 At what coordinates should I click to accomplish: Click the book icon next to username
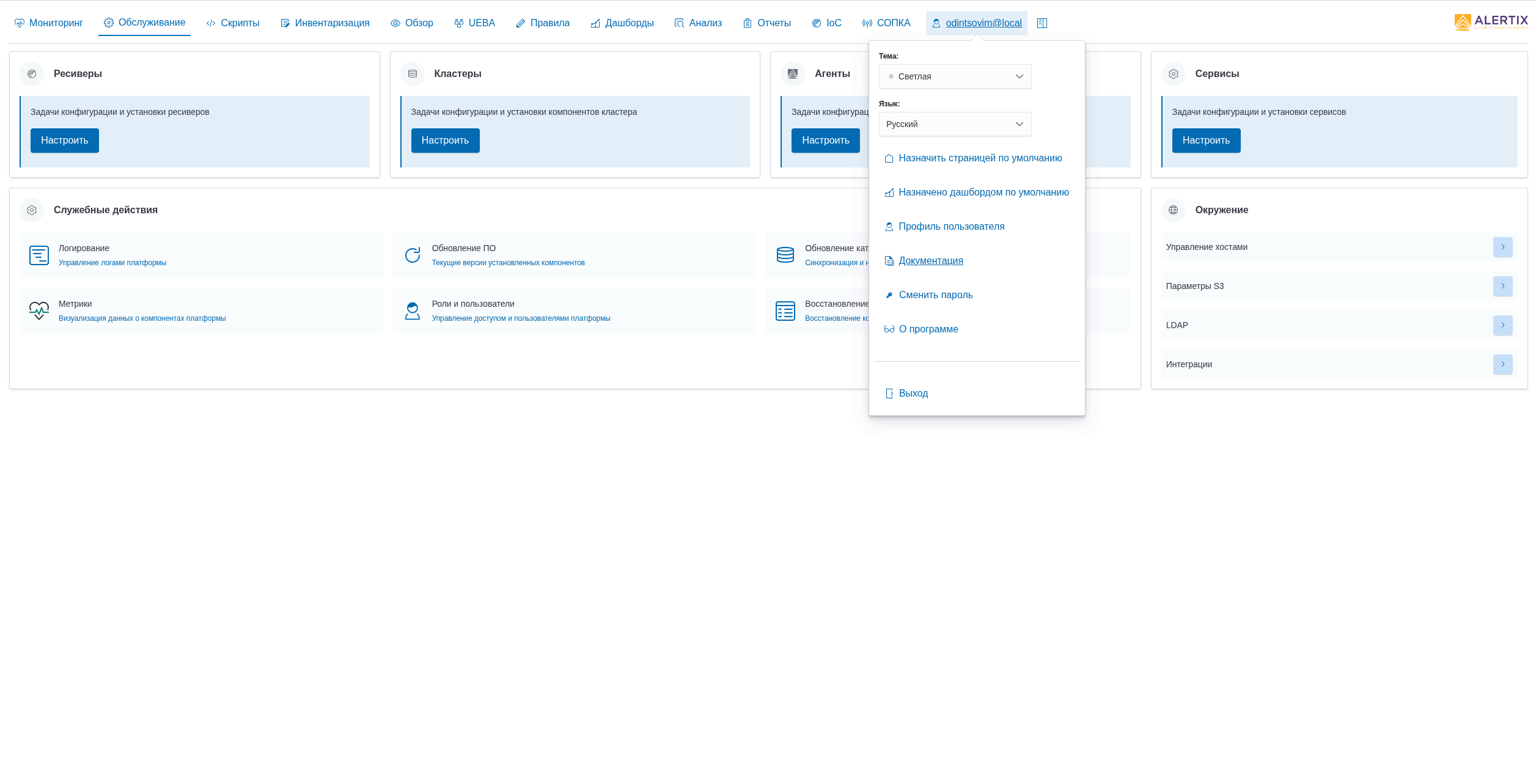click(1042, 23)
